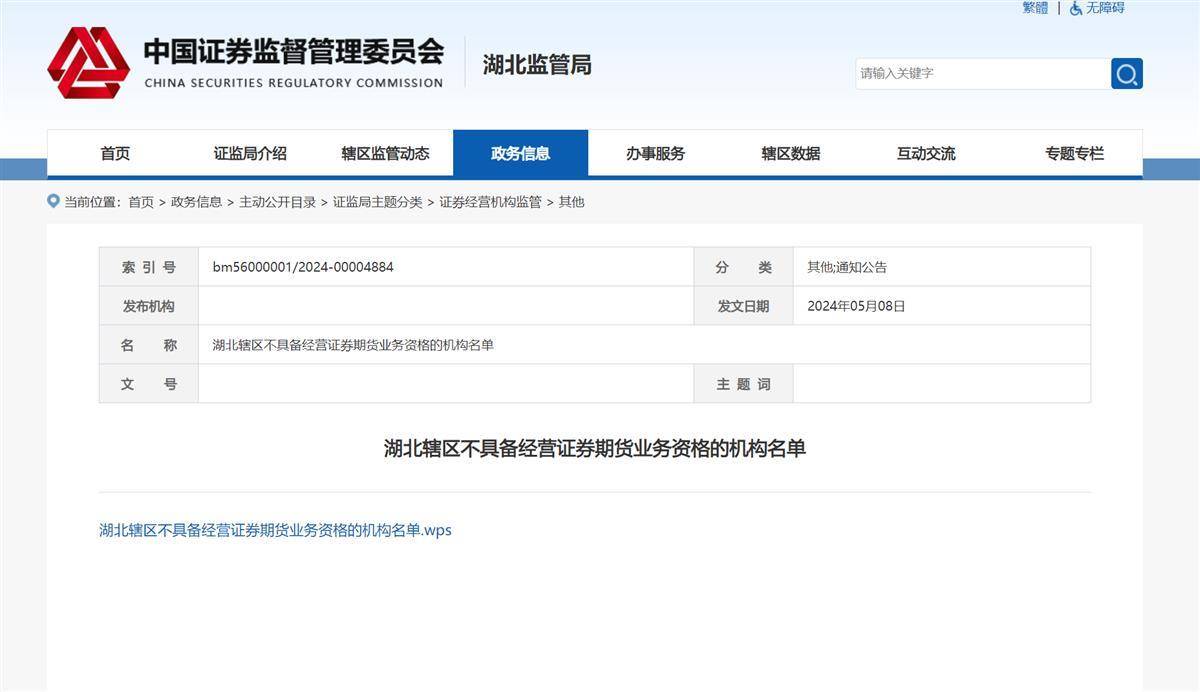Select index number bm56000001/2024-00004884
Image resolution: width=1200 pixels, height=692 pixels.
(x=303, y=267)
